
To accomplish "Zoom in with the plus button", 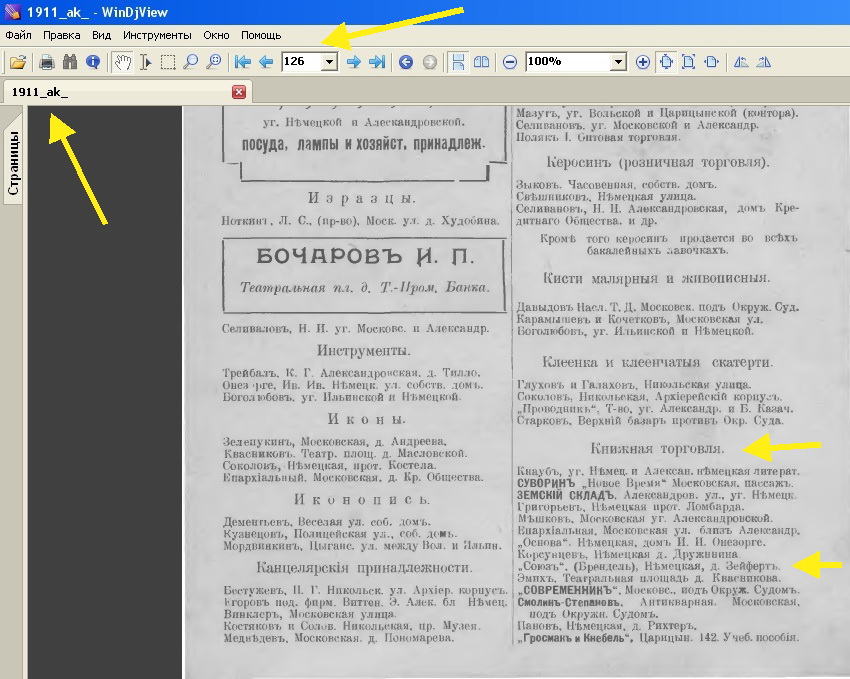I will tap(642, 62).
